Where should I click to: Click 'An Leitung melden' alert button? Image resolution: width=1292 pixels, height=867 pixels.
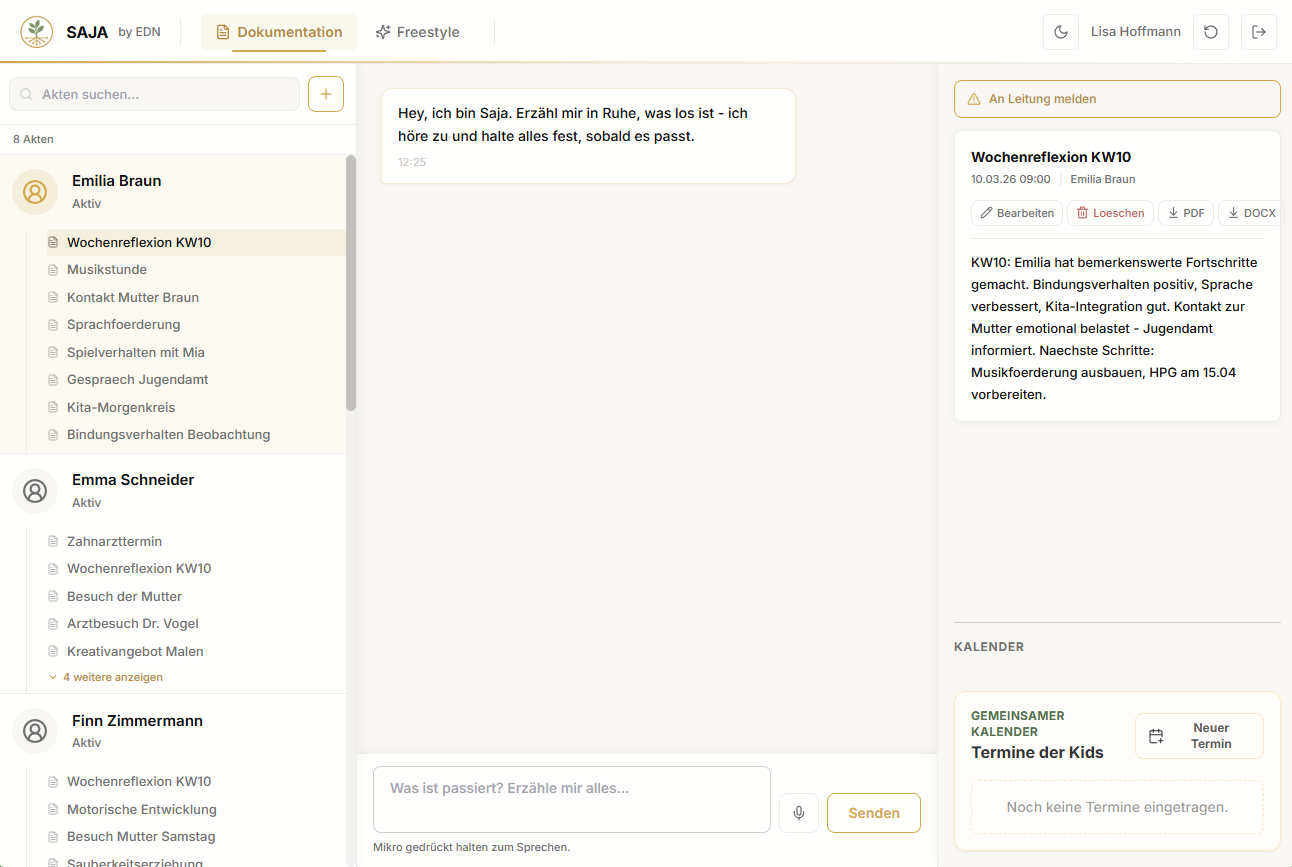[1117, 99]
